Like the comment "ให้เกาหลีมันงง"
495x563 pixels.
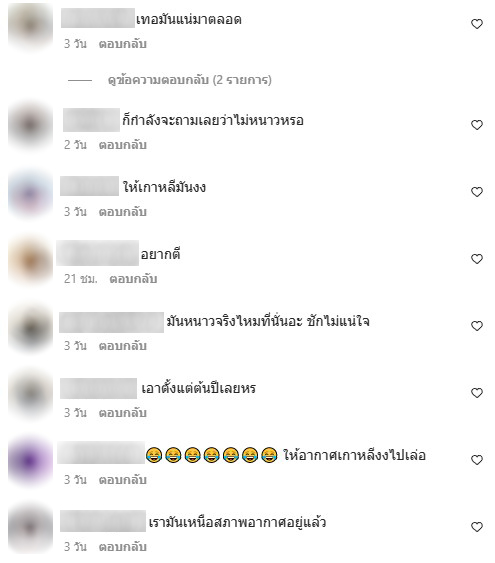pos(477,192)
